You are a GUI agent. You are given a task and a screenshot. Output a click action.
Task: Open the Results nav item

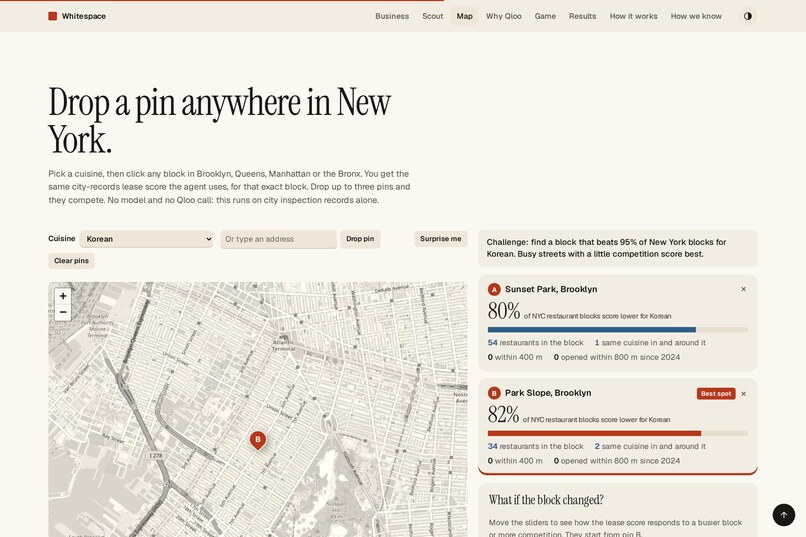(x=582, y=16)
